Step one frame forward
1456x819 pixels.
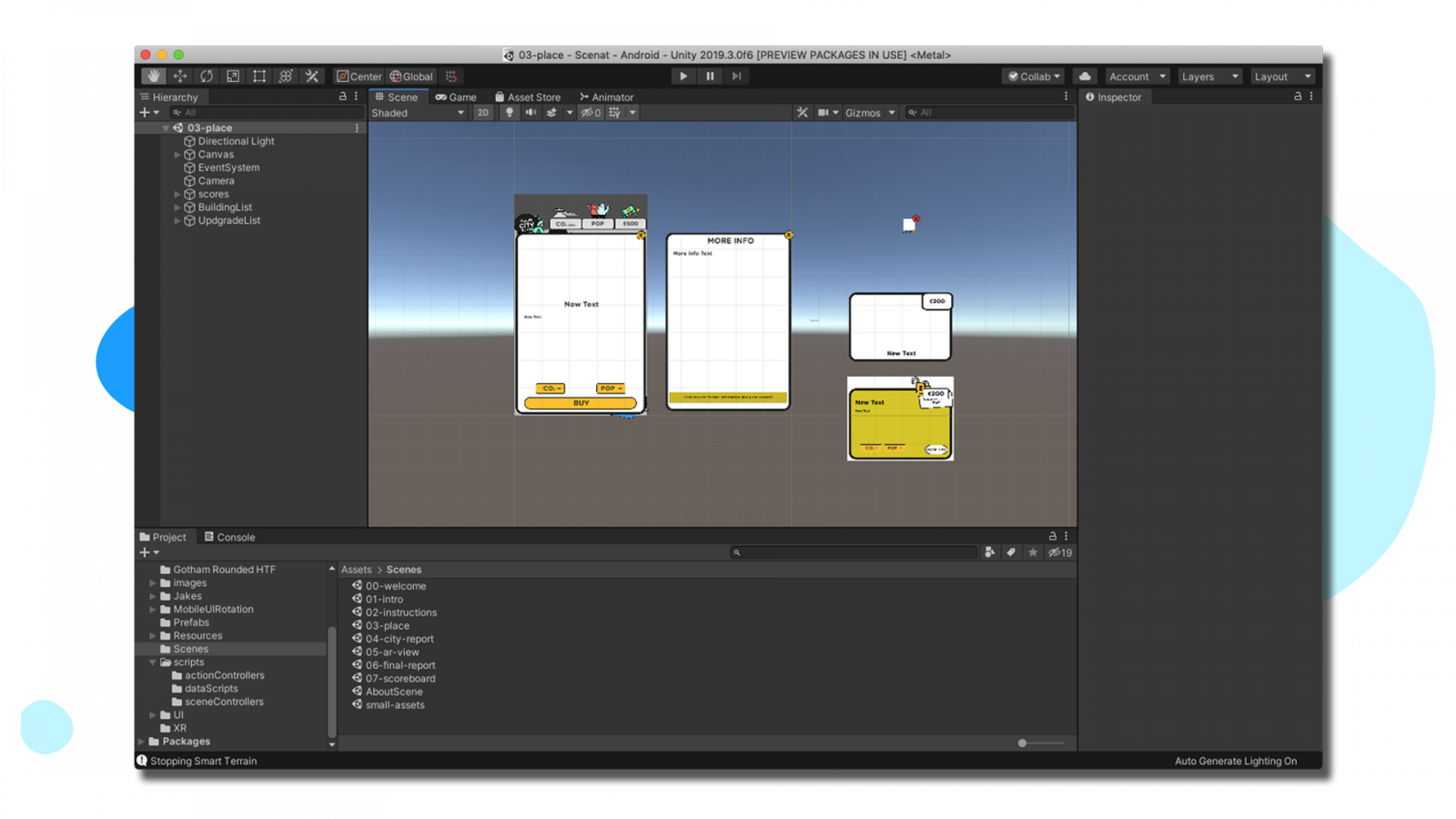[736, 76]
